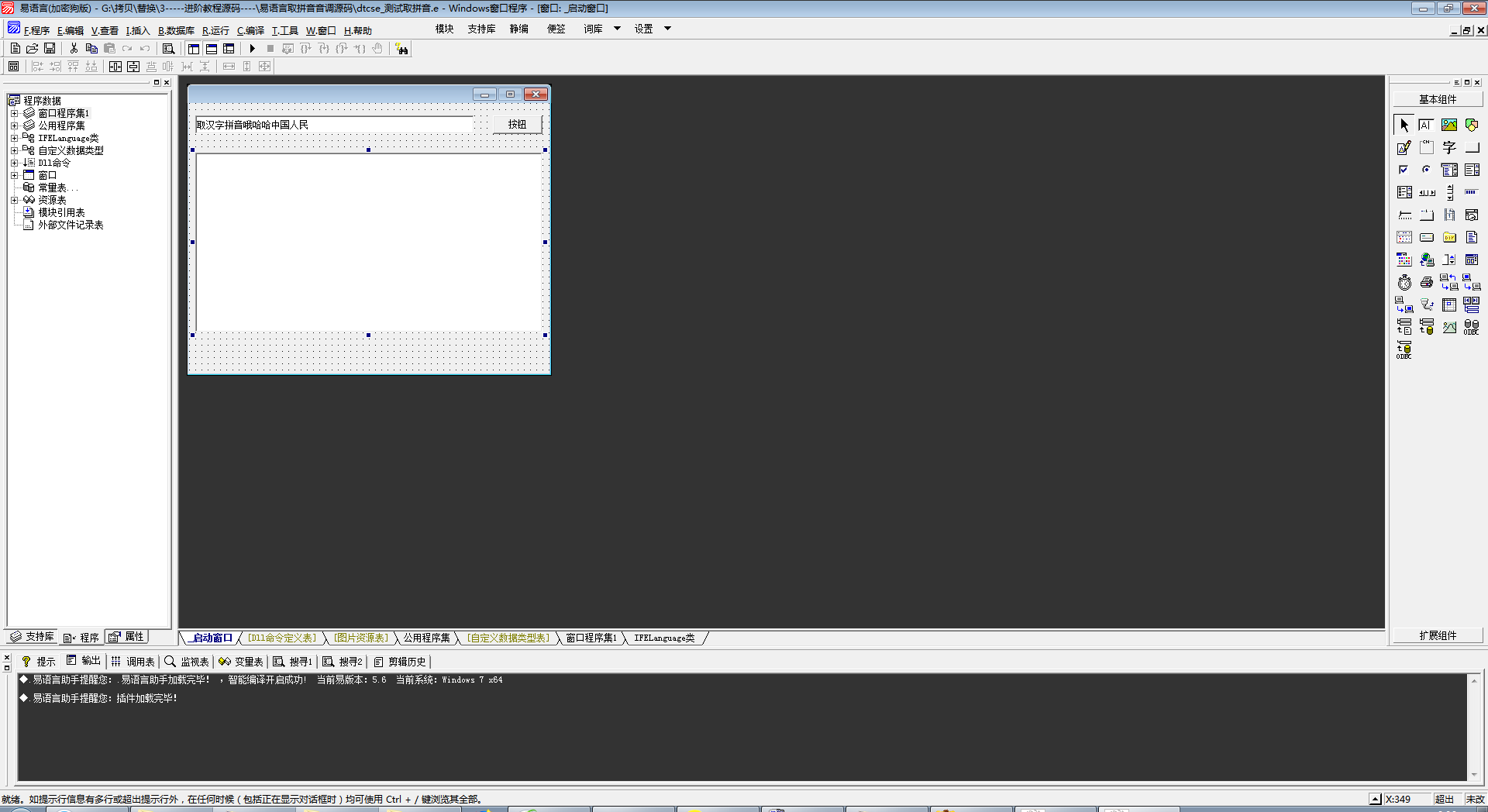This screenshot has width=1488, height=812.
Task: Select the Printer component in palette
Action: point(1427,283)
